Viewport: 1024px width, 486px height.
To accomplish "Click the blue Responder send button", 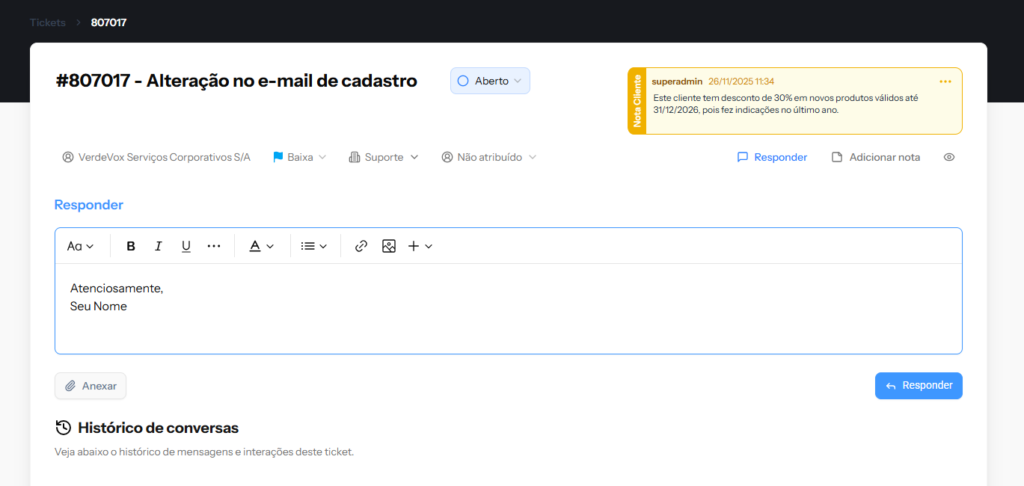I will click(918, 386).
